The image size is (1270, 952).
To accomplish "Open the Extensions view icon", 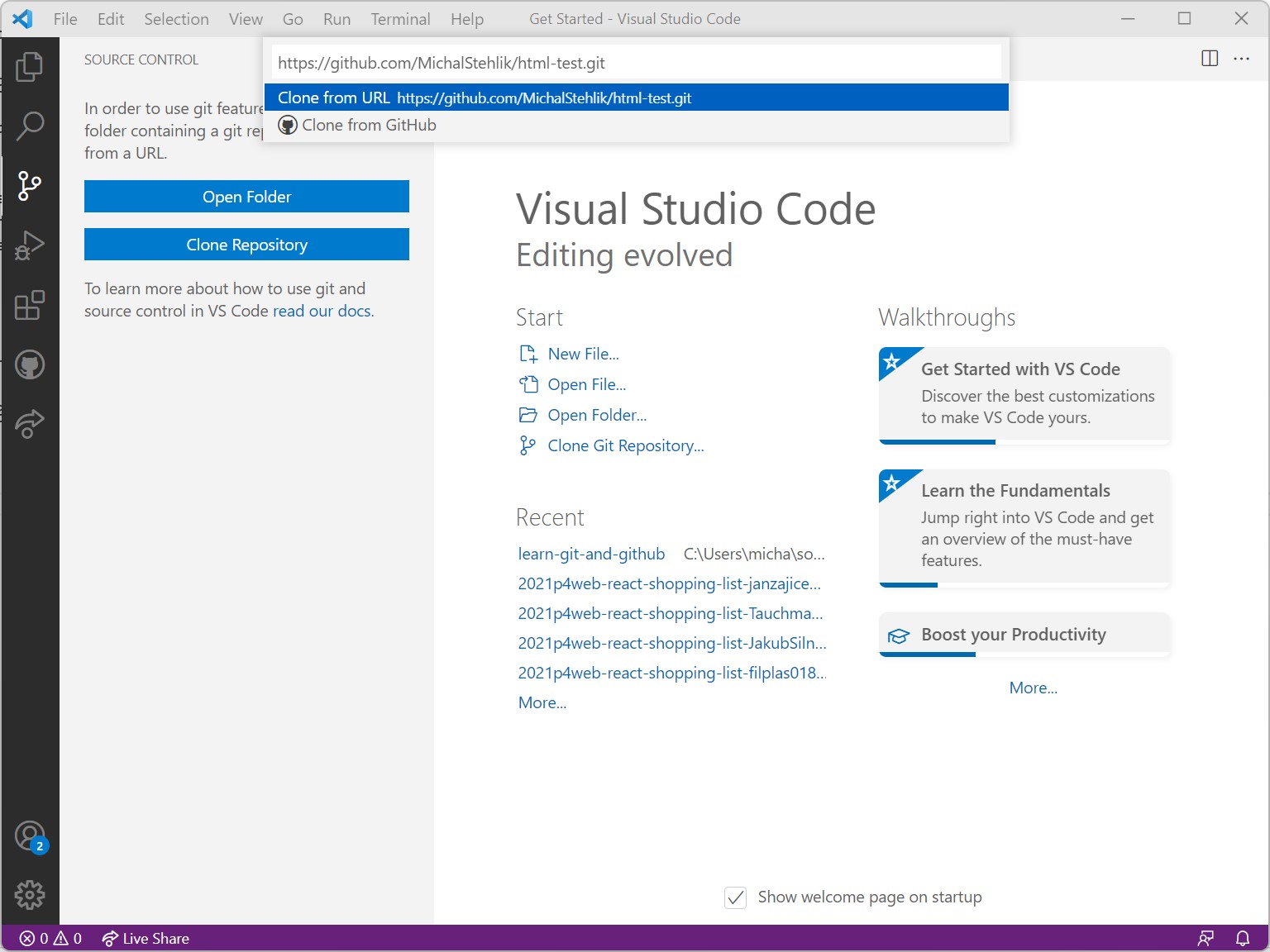I will (x=30, y=305).
